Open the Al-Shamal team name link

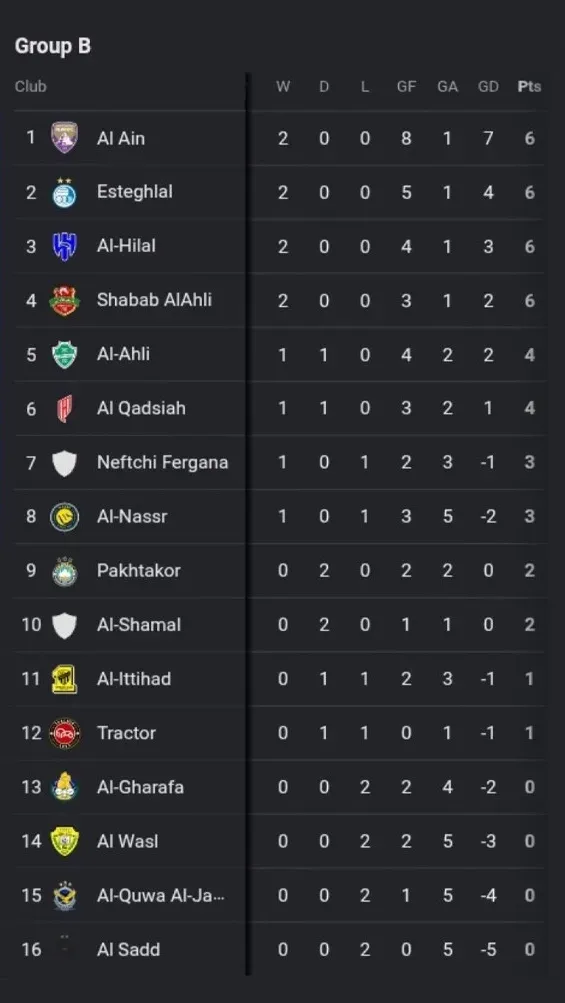tap(139, 625)
